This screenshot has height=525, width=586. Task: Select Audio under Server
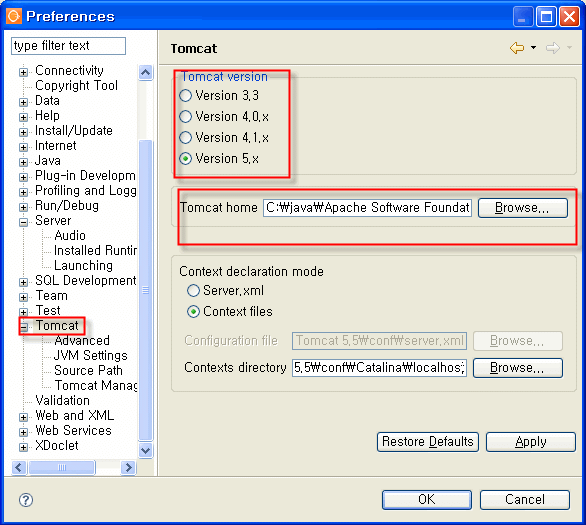point(70,235)
